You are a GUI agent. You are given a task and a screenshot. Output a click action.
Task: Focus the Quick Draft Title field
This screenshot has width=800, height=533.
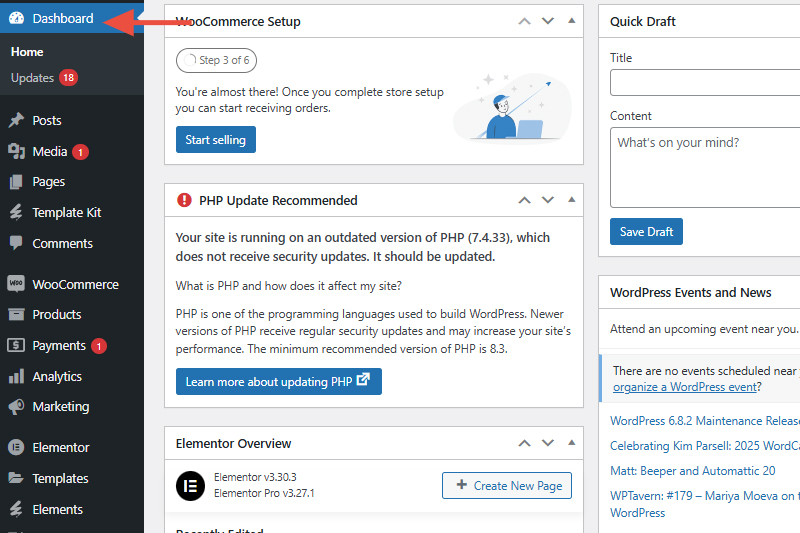705,83
